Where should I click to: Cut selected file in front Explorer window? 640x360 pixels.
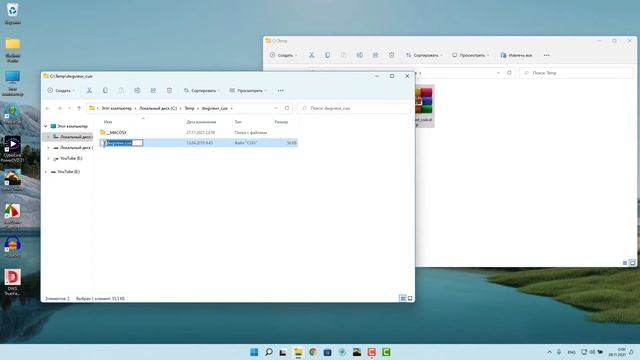pos(89,91)
